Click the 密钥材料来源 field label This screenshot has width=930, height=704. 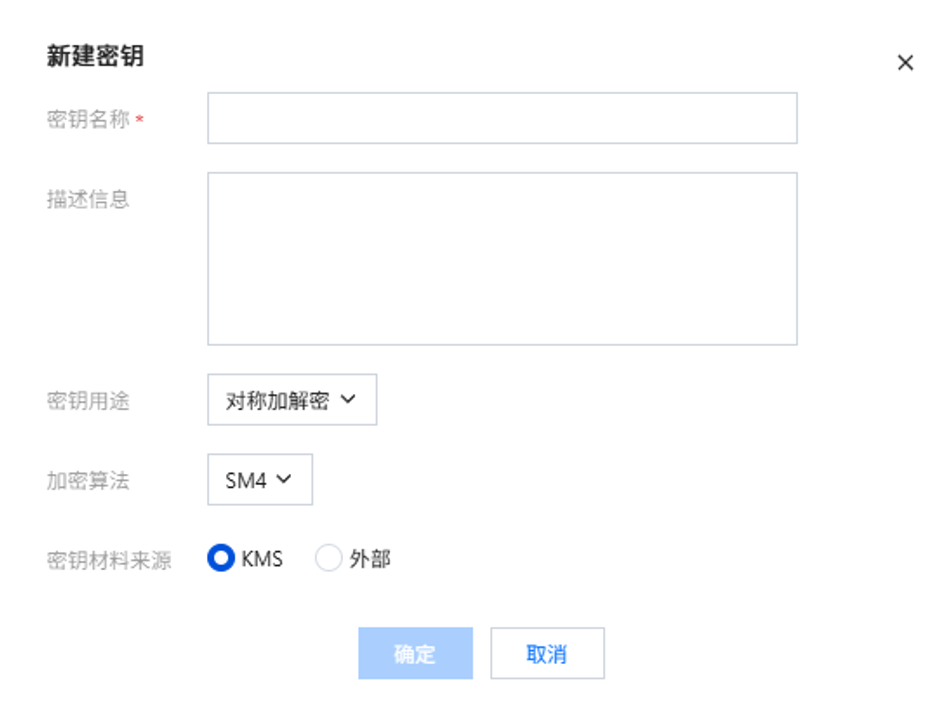(109, 560)
